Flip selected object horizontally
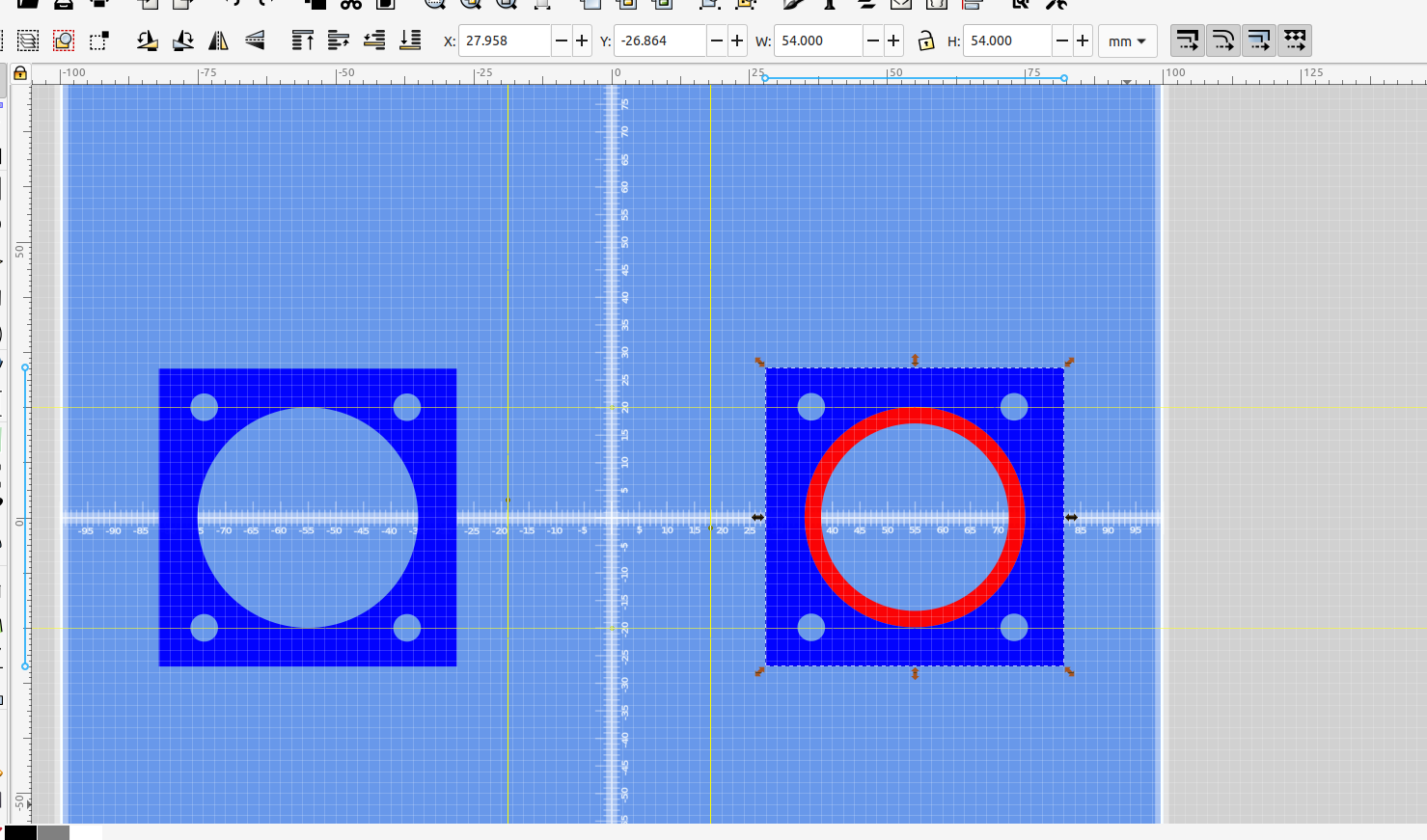This screenshot has width=1427, height=840. [219, 41]
